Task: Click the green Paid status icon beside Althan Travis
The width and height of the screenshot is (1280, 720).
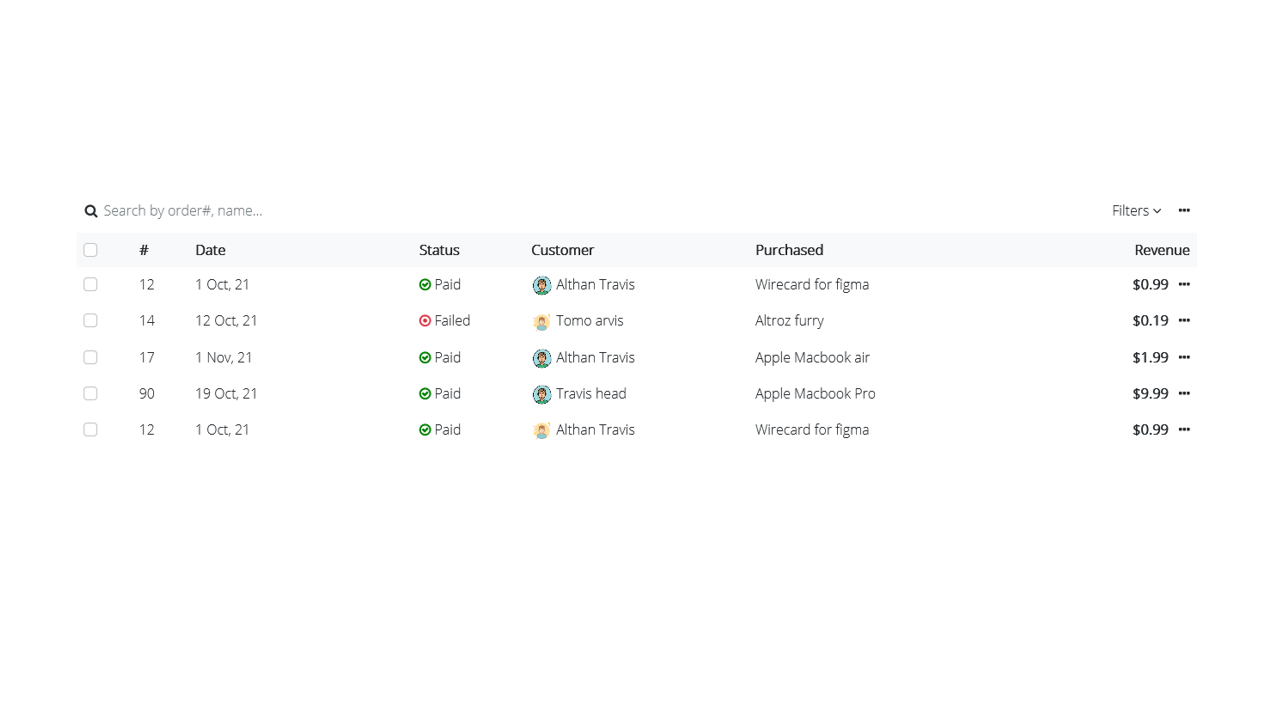Action: (425, 284)
